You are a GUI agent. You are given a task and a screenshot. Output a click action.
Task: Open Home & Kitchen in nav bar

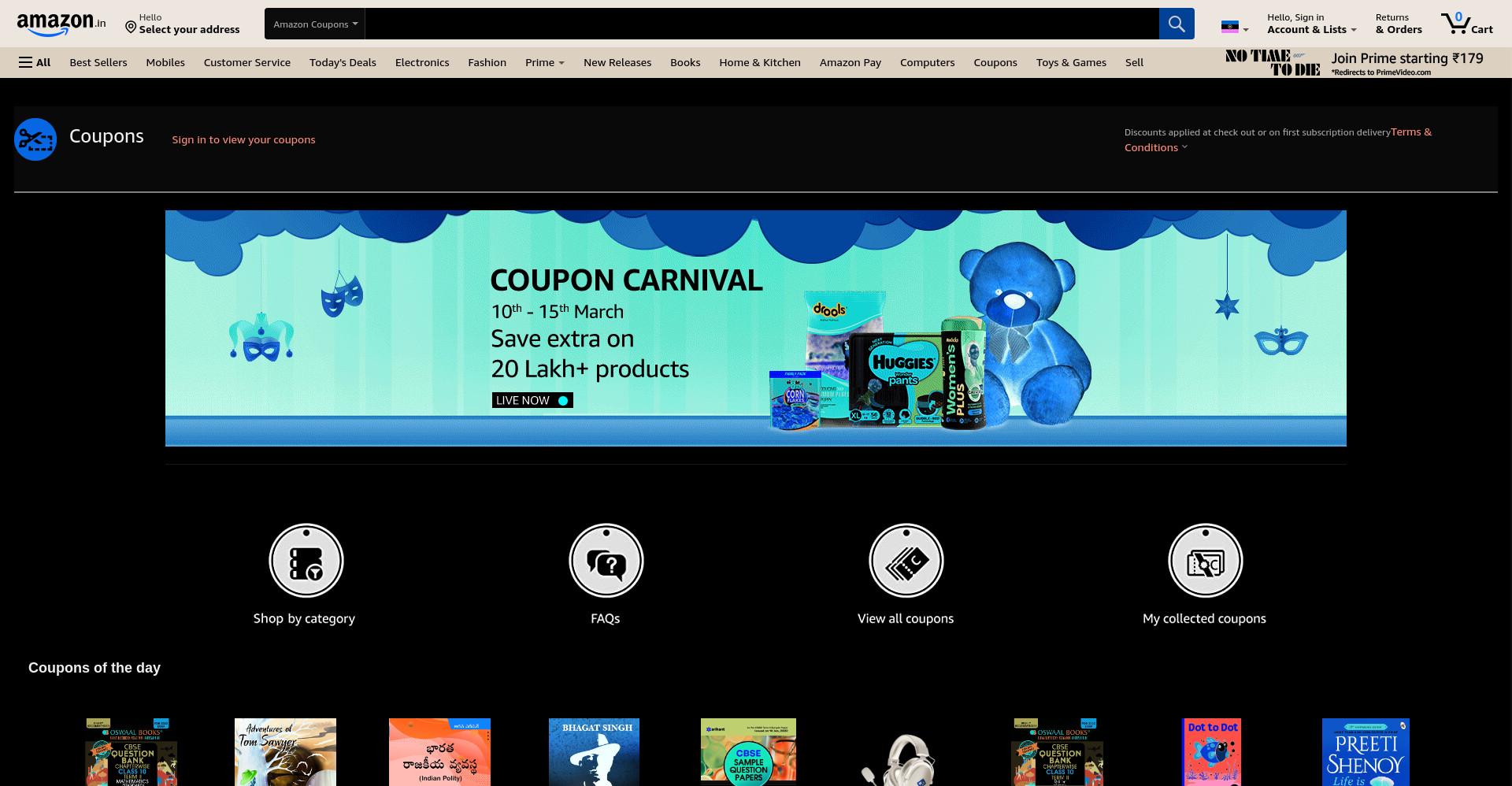[x=760, y=62]
